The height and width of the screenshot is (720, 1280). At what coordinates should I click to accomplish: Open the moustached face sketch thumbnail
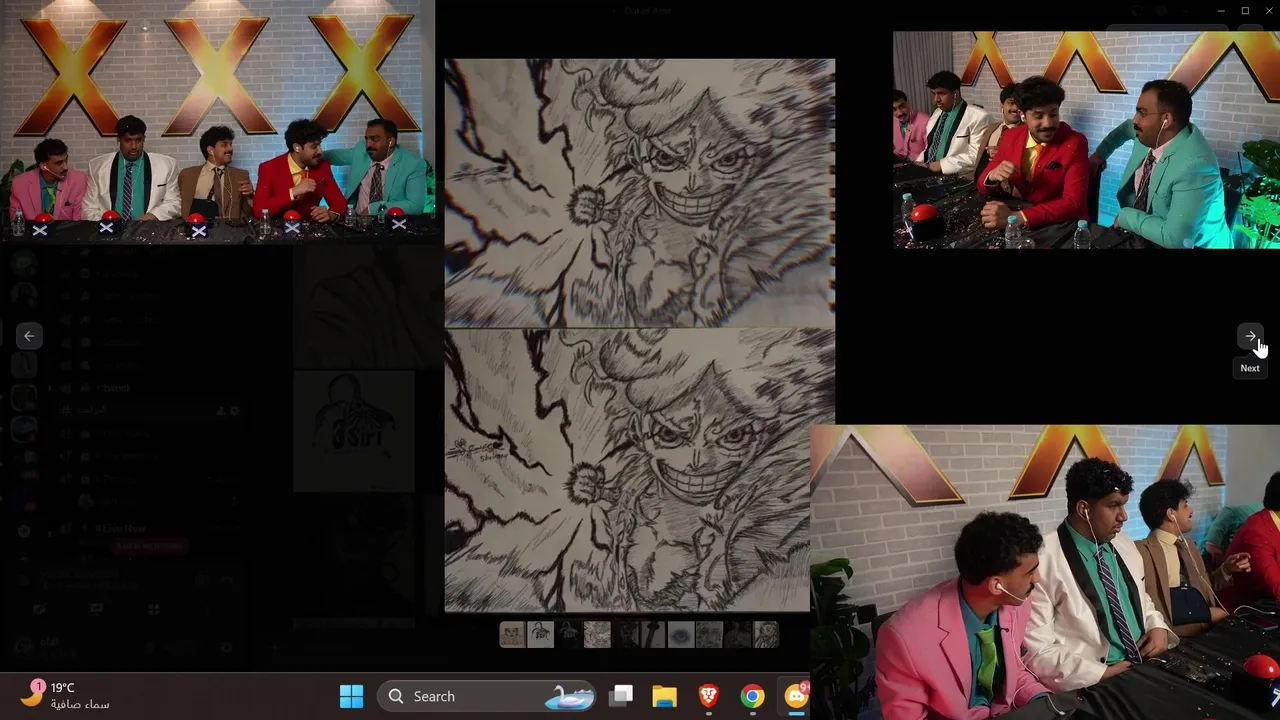coord(512,634)
